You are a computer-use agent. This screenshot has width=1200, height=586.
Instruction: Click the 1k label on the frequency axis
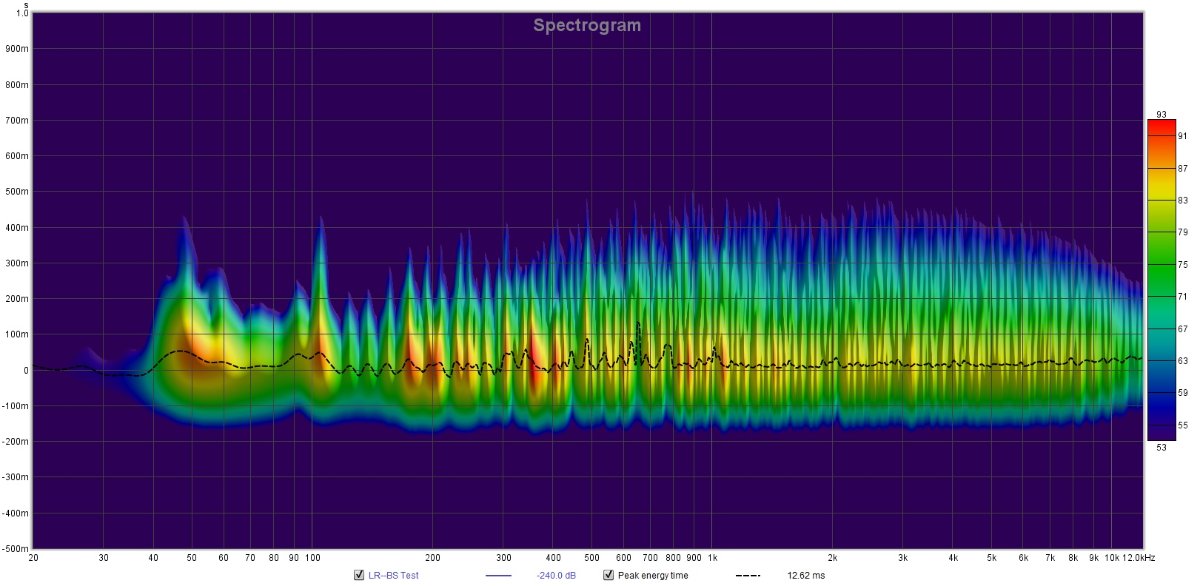(x=712, y=557)
